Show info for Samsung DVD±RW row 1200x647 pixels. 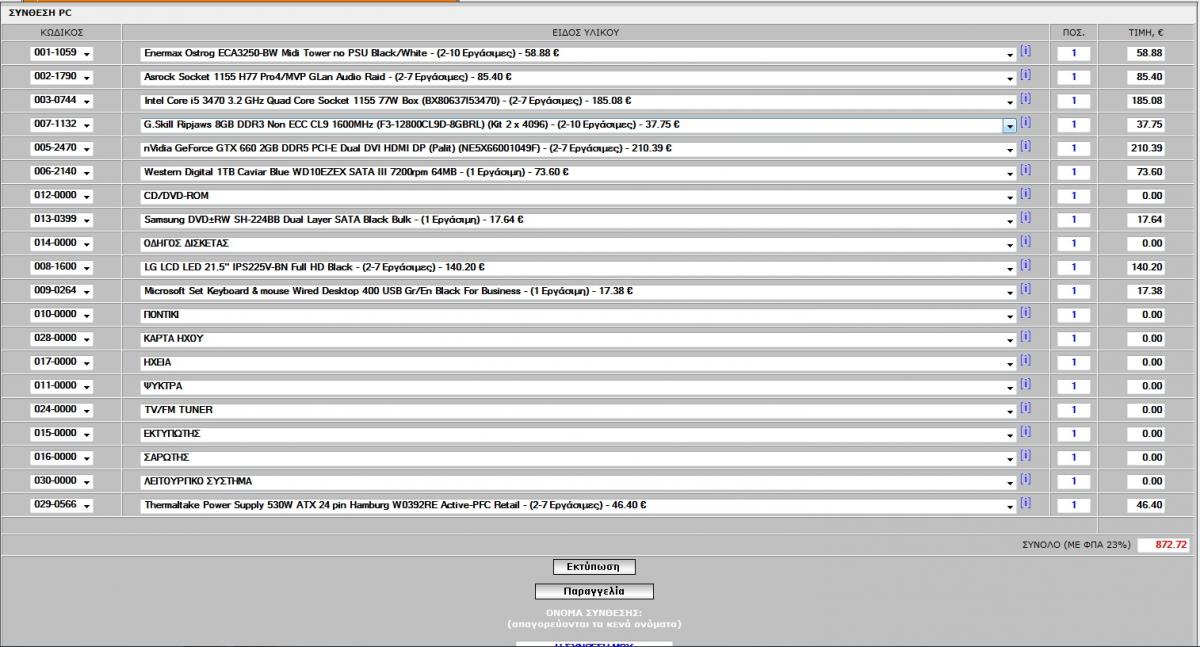click(1025, 219)
